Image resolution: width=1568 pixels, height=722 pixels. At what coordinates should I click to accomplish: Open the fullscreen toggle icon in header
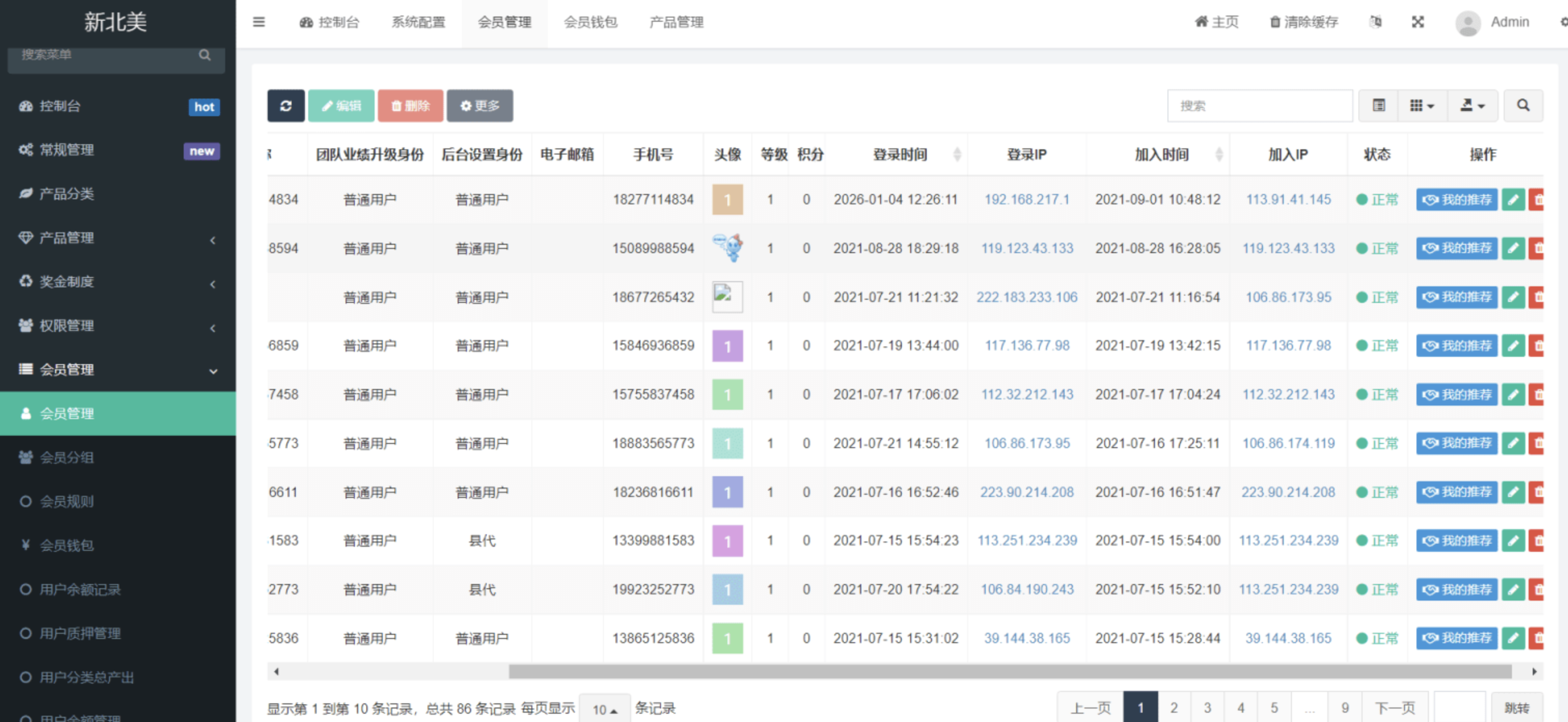click(1418, 21)
